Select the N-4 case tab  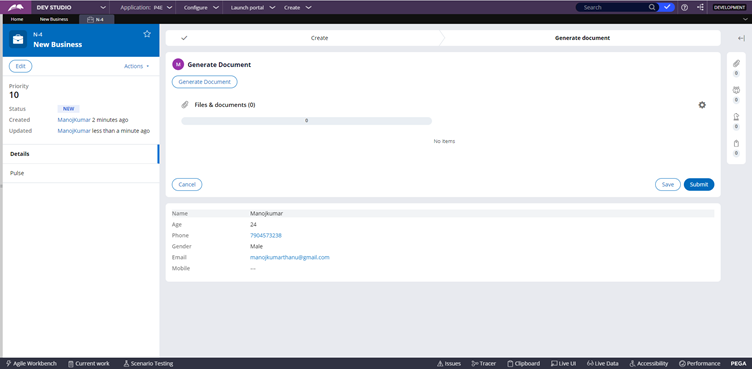coord(96,19)
